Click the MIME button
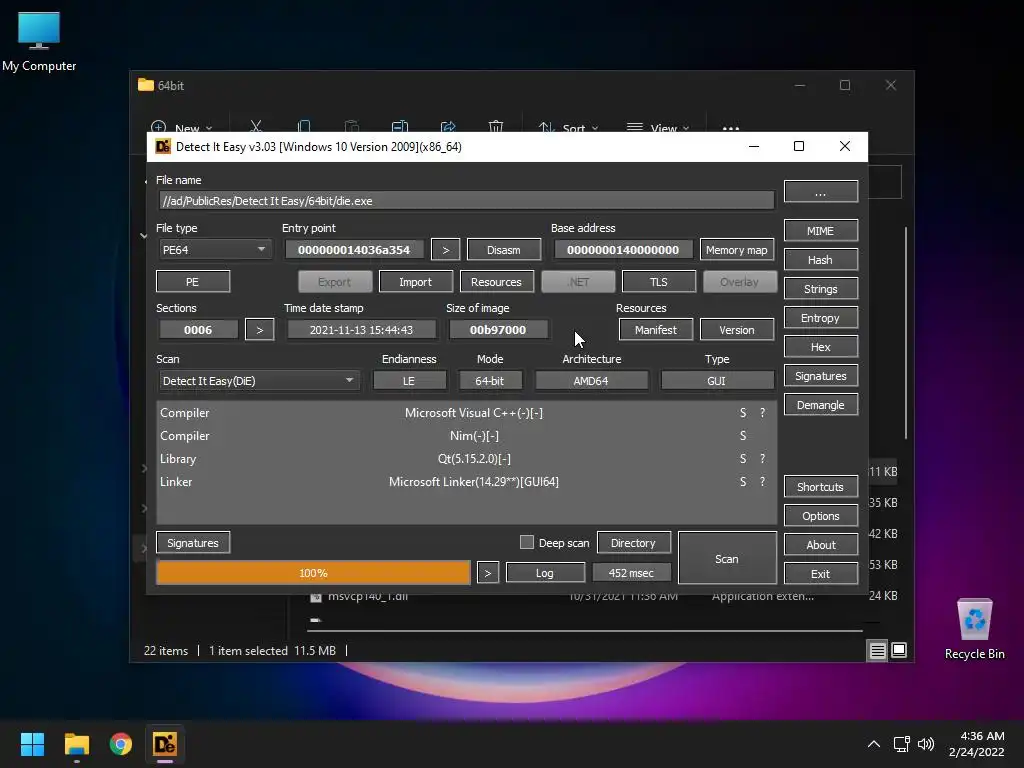The height and width of the screenshot is (768, 1024). [x=820, y=231]
